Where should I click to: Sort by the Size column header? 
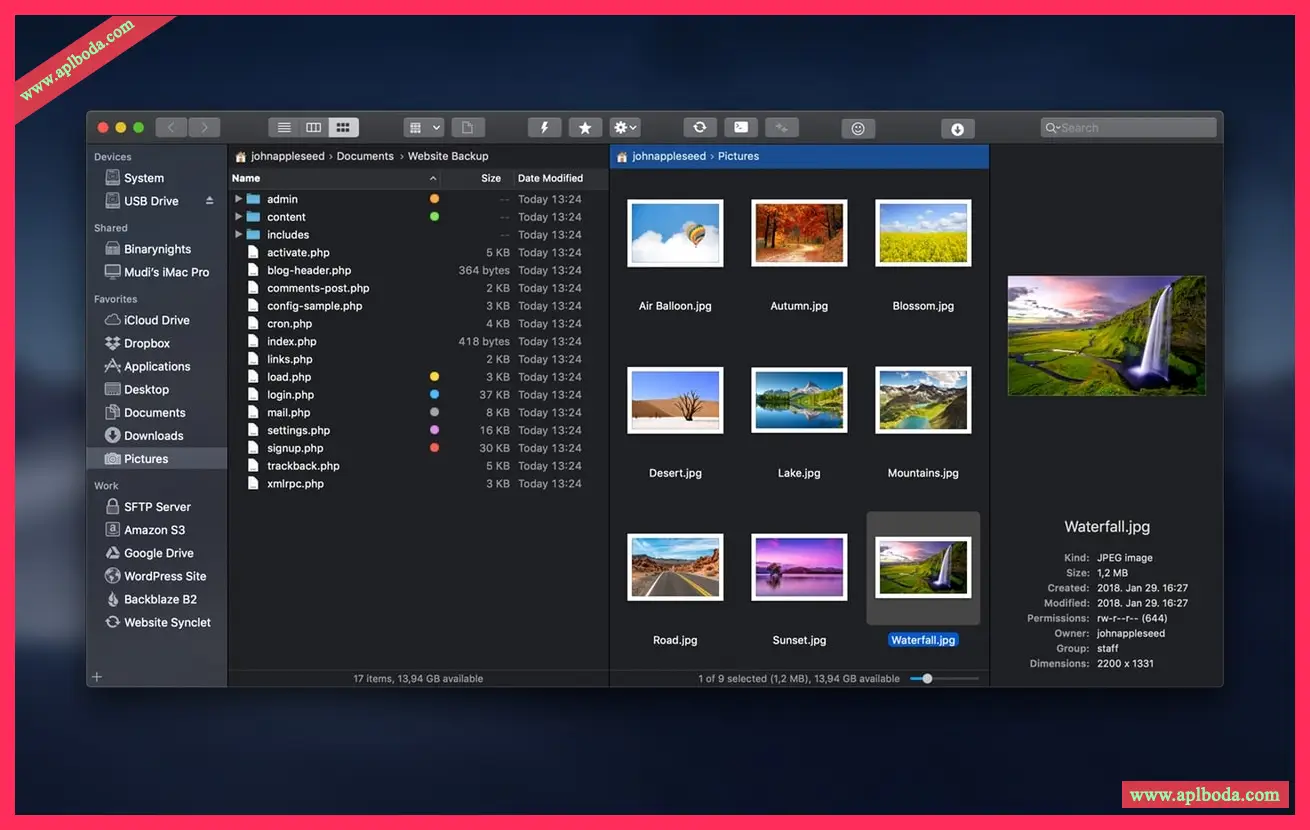point(478,178)
